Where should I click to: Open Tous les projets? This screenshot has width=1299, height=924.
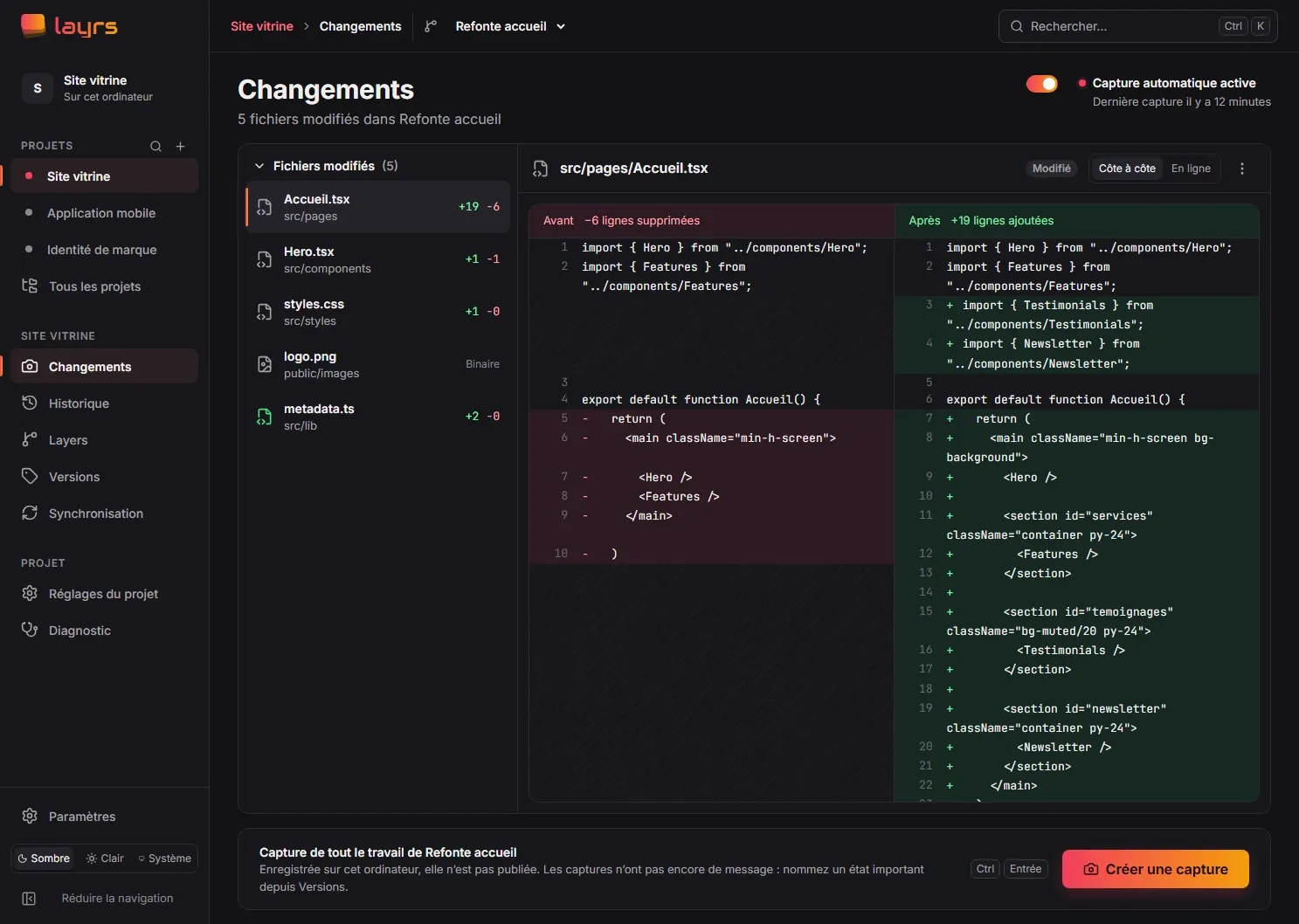[105, 286]
